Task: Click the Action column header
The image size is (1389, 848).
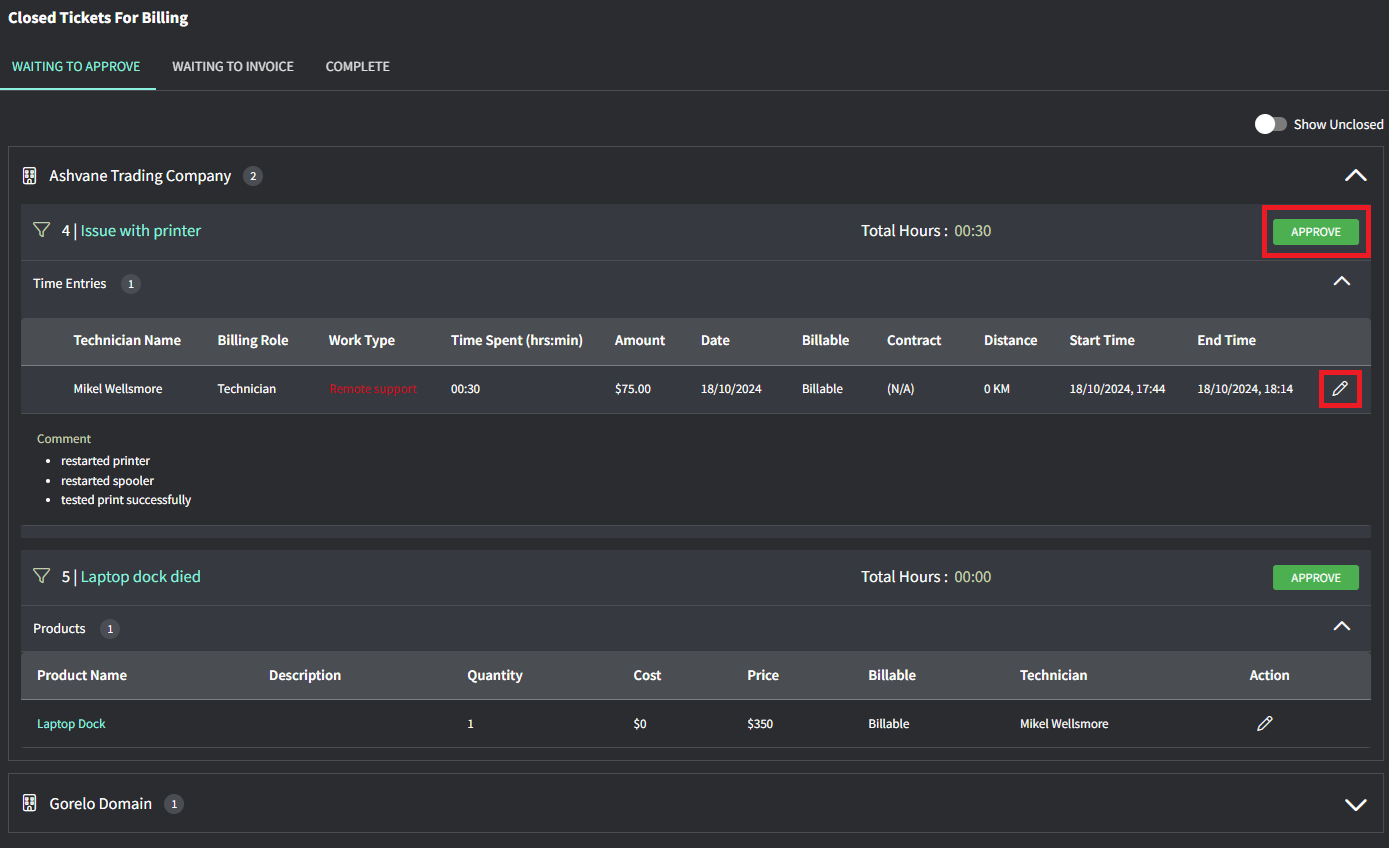Action: coord(1269,675)
